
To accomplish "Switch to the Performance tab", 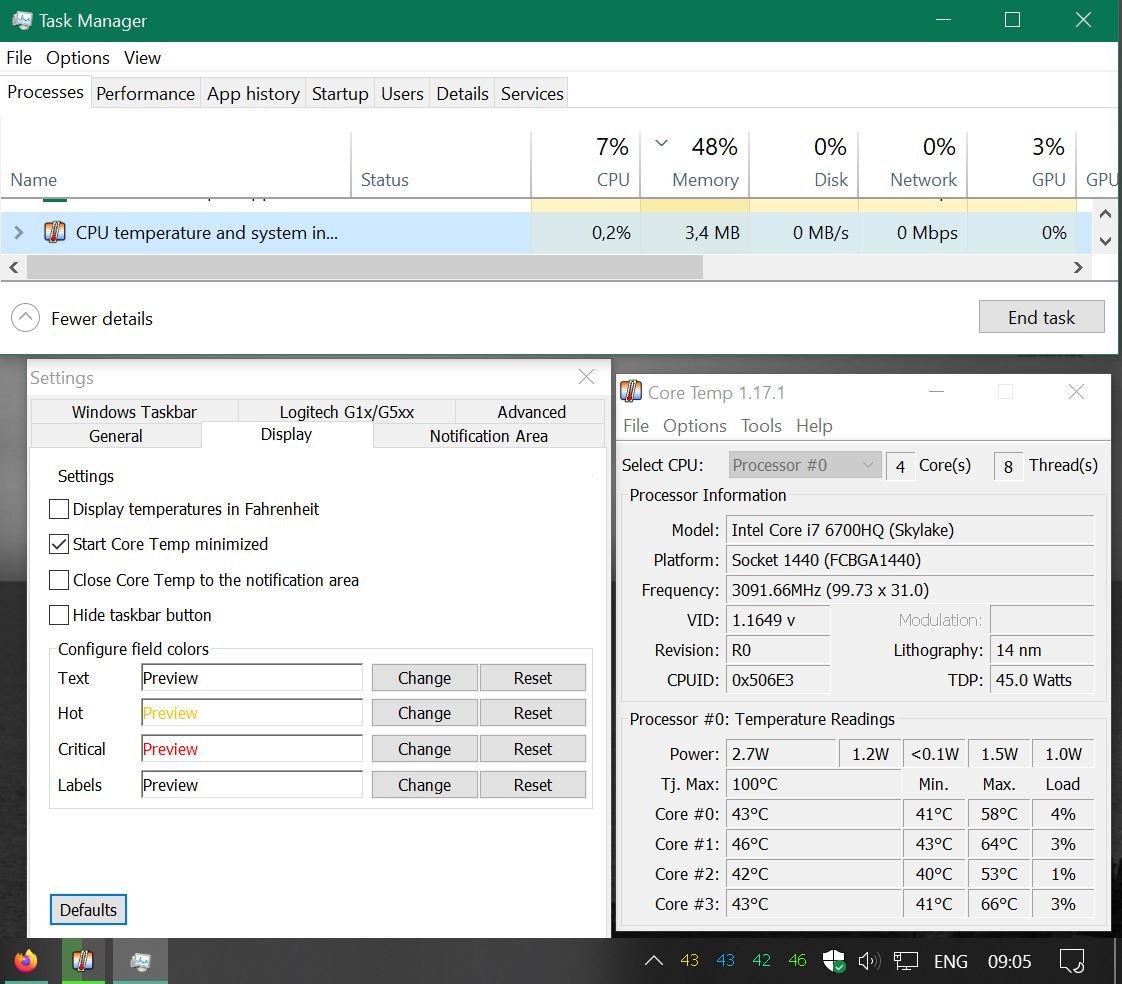I will [x=145, y=93].
